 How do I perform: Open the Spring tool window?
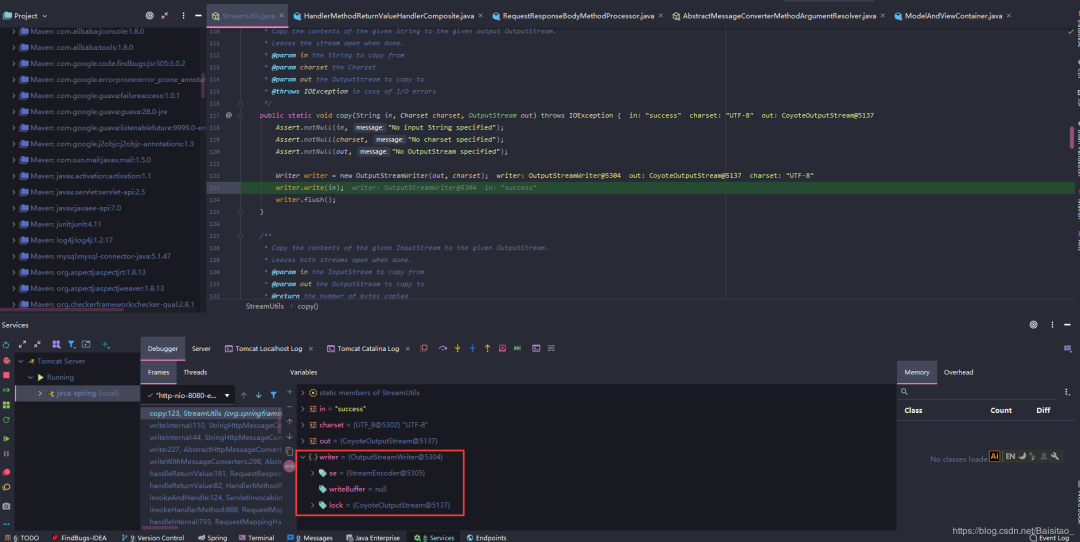point(212,538)
